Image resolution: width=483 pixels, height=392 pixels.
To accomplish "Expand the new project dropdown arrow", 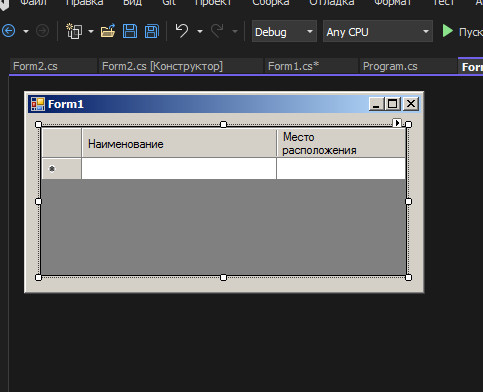I will click(x=91, y=32).
